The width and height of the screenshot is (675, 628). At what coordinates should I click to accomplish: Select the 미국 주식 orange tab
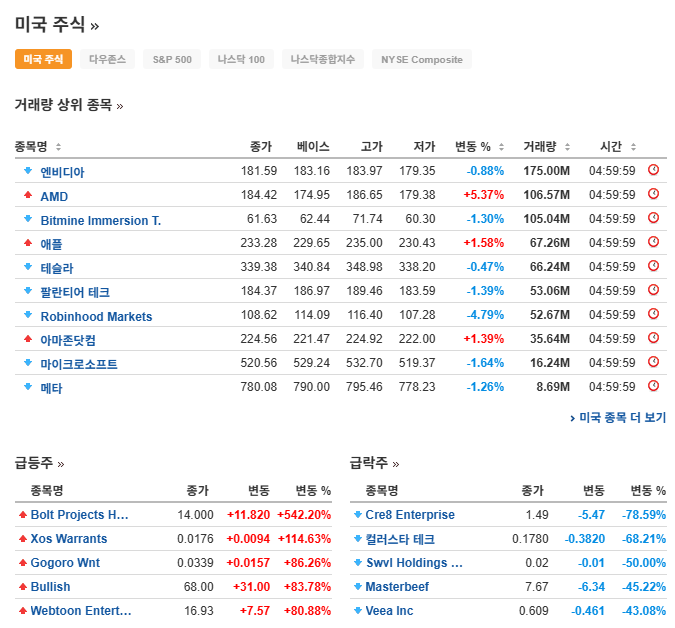click(x=43, y=59)
